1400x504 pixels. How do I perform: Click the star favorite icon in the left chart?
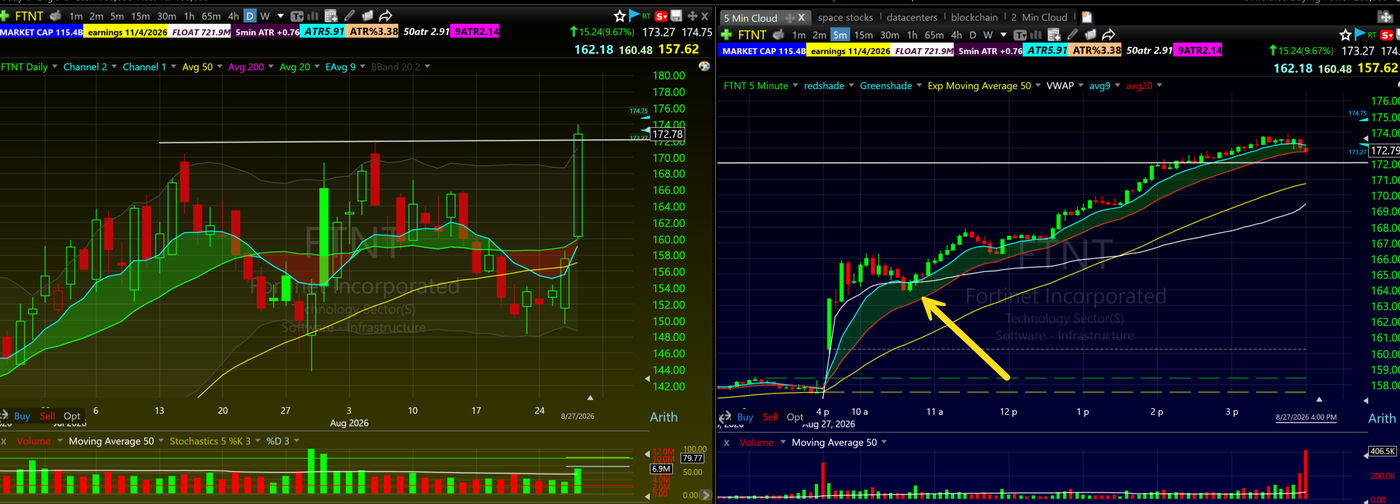point(620,16)
